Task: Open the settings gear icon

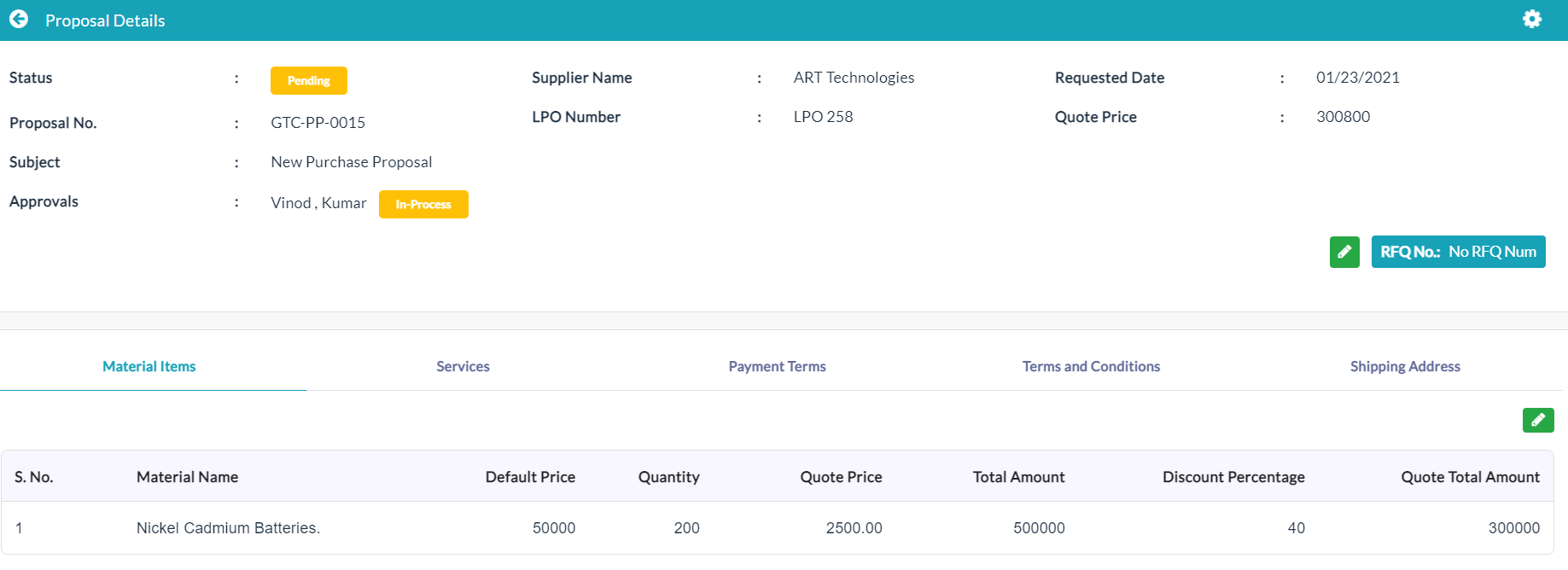Action: pos(1532,19)
